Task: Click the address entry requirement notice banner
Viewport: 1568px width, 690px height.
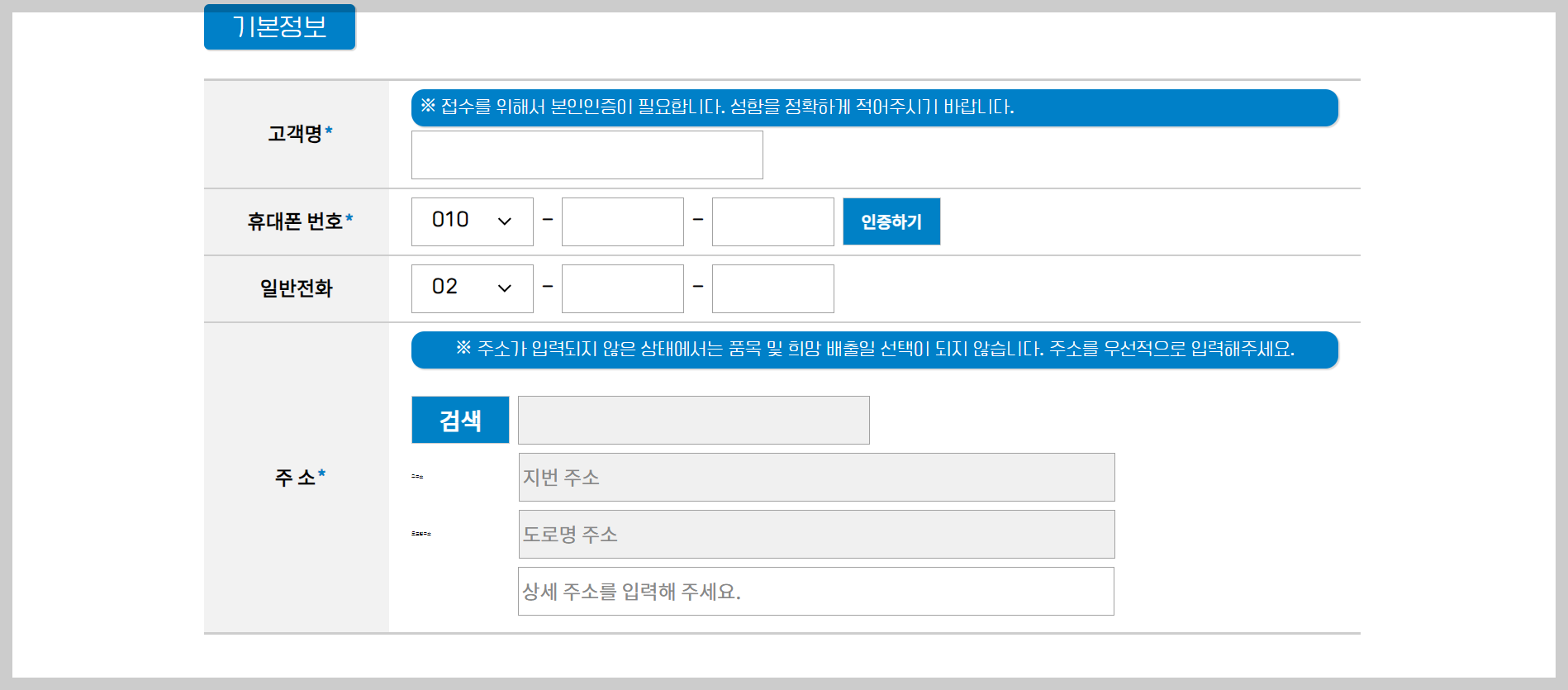Action: (876, 350)
